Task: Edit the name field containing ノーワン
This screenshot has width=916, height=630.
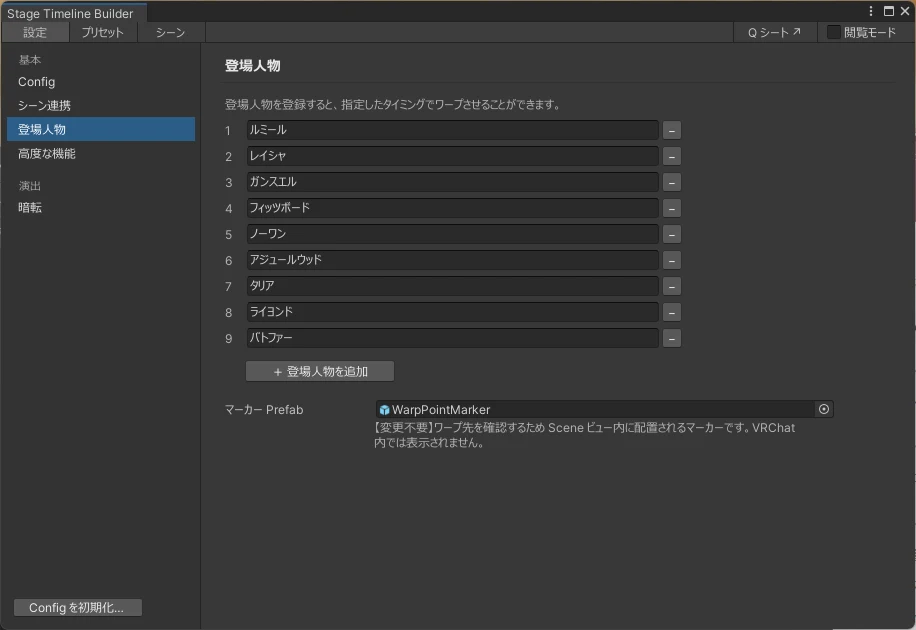Action: [x=452, y=234]
